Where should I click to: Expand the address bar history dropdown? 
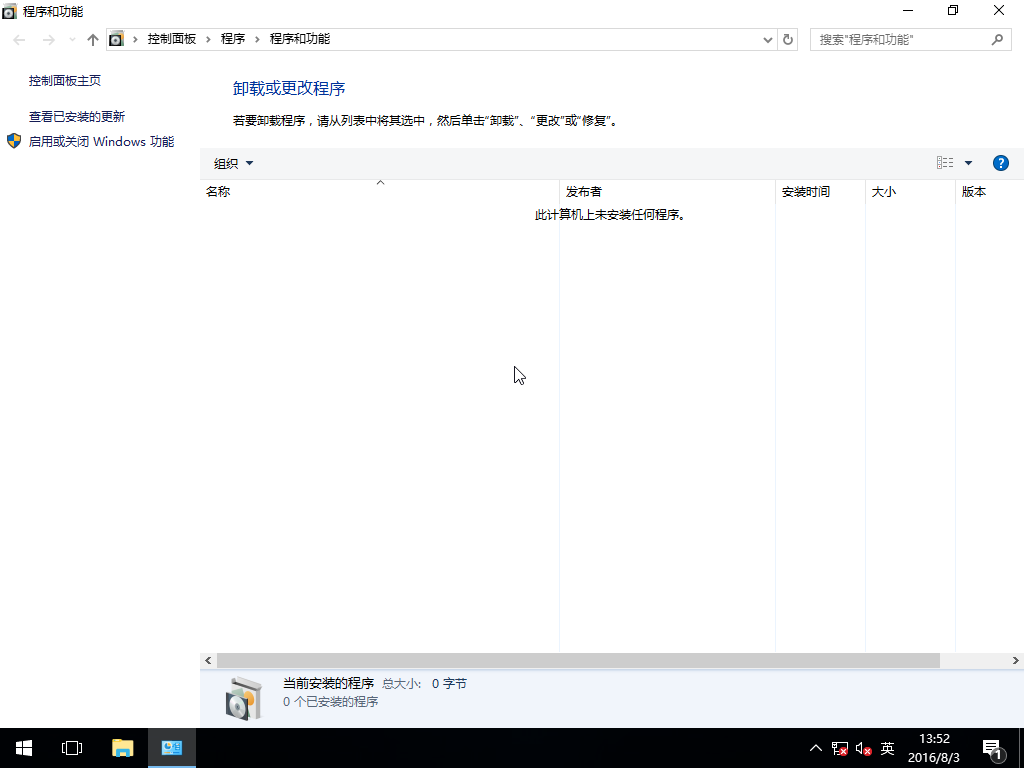point(767,39)
